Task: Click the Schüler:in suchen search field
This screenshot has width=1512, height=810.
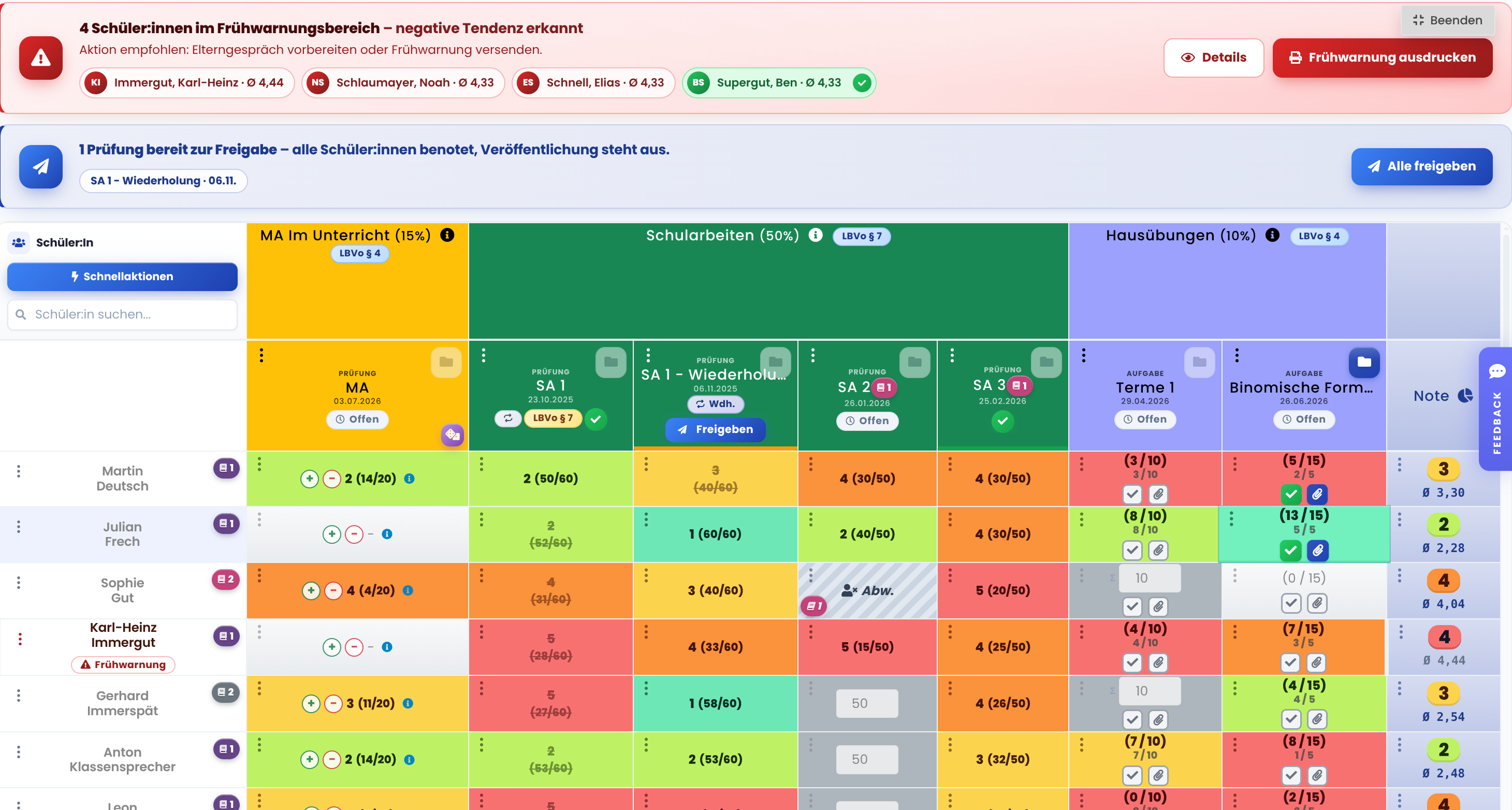Action: click(x=122, y=314)
